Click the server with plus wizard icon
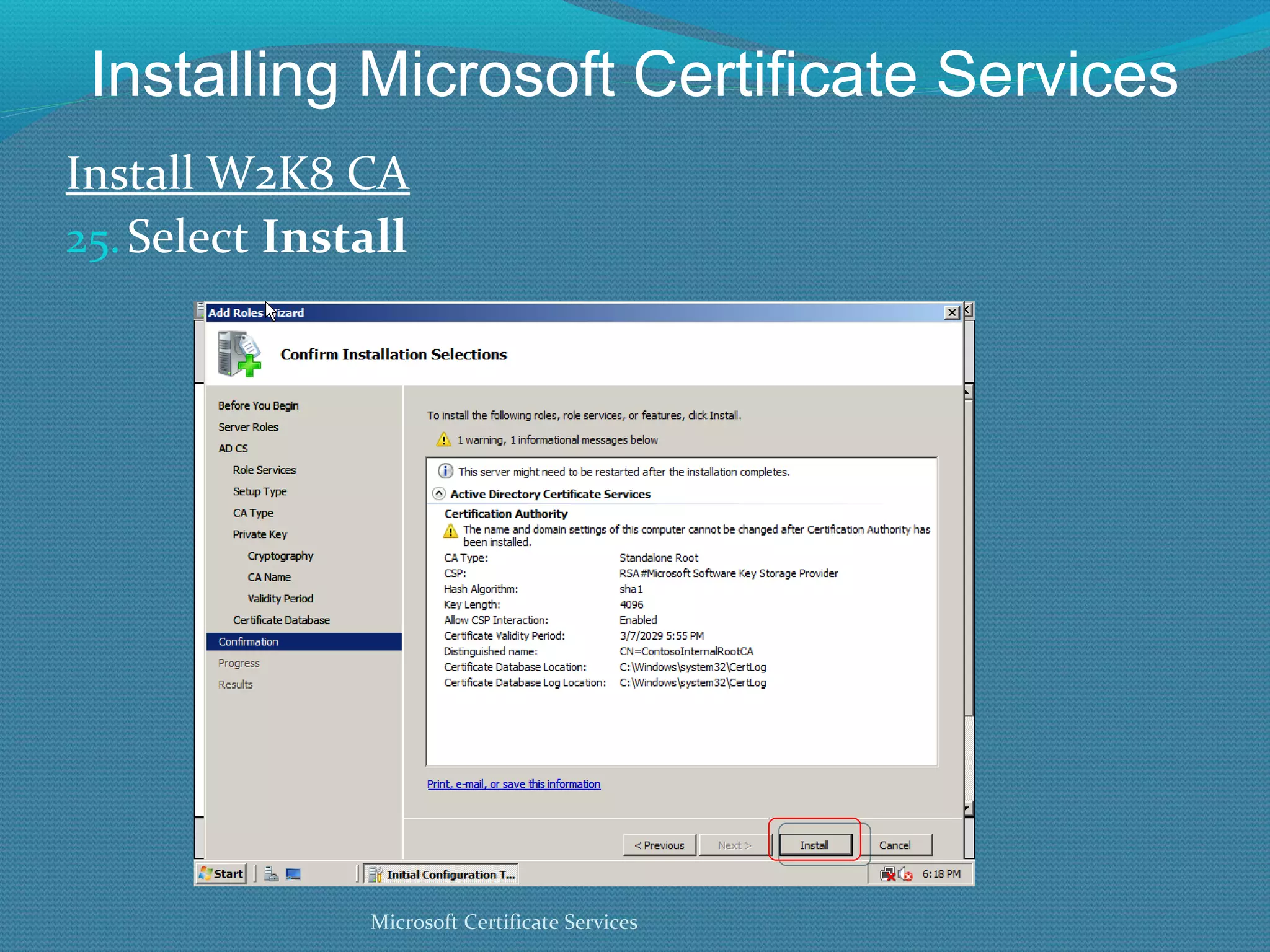The image size is (1270, 952). coord(239,354)
